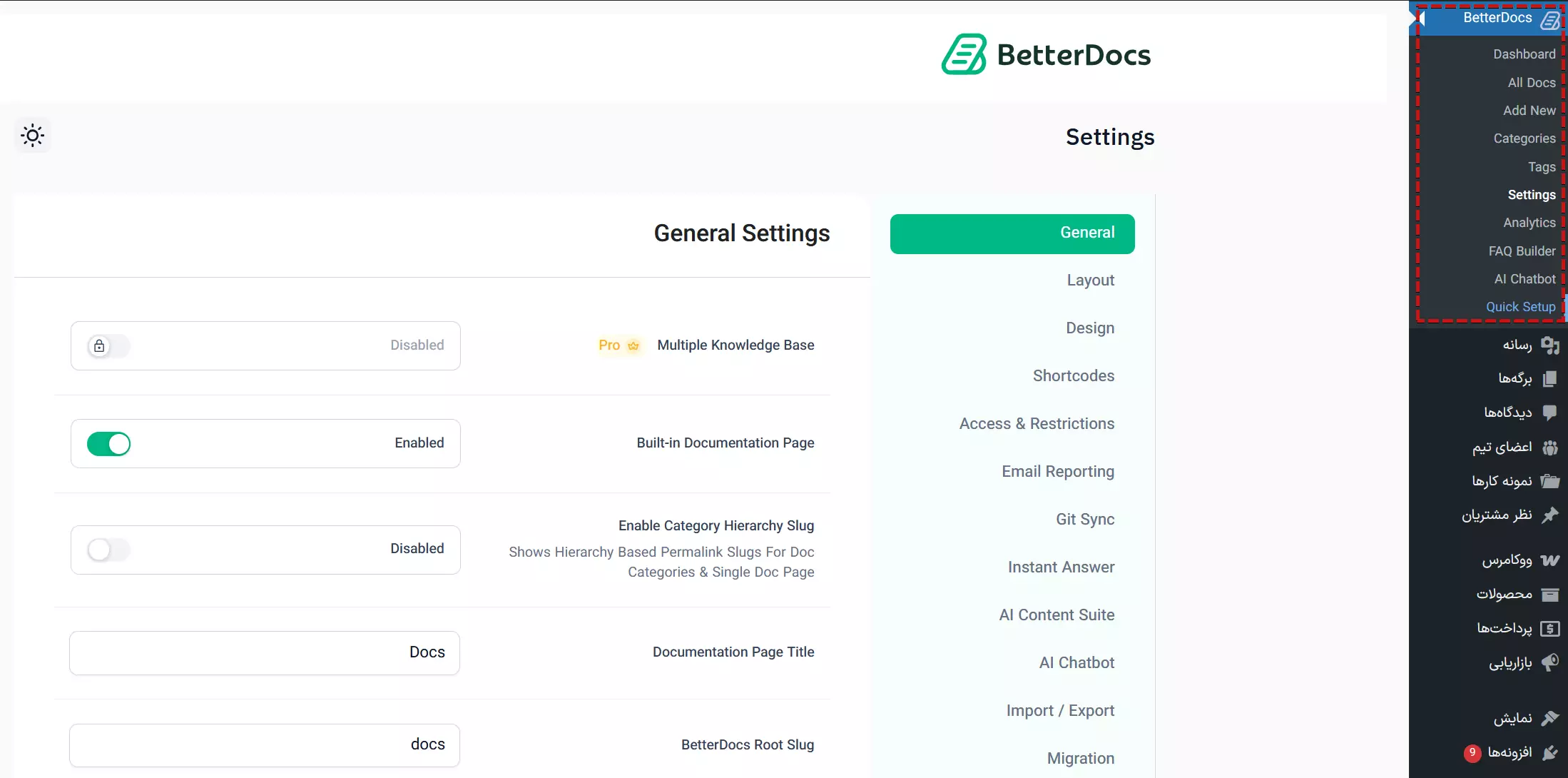Open the دیدگاه‌ها comments menu icon
This screenshot has height=778, width=1568.
click(x=1549, y=413)
